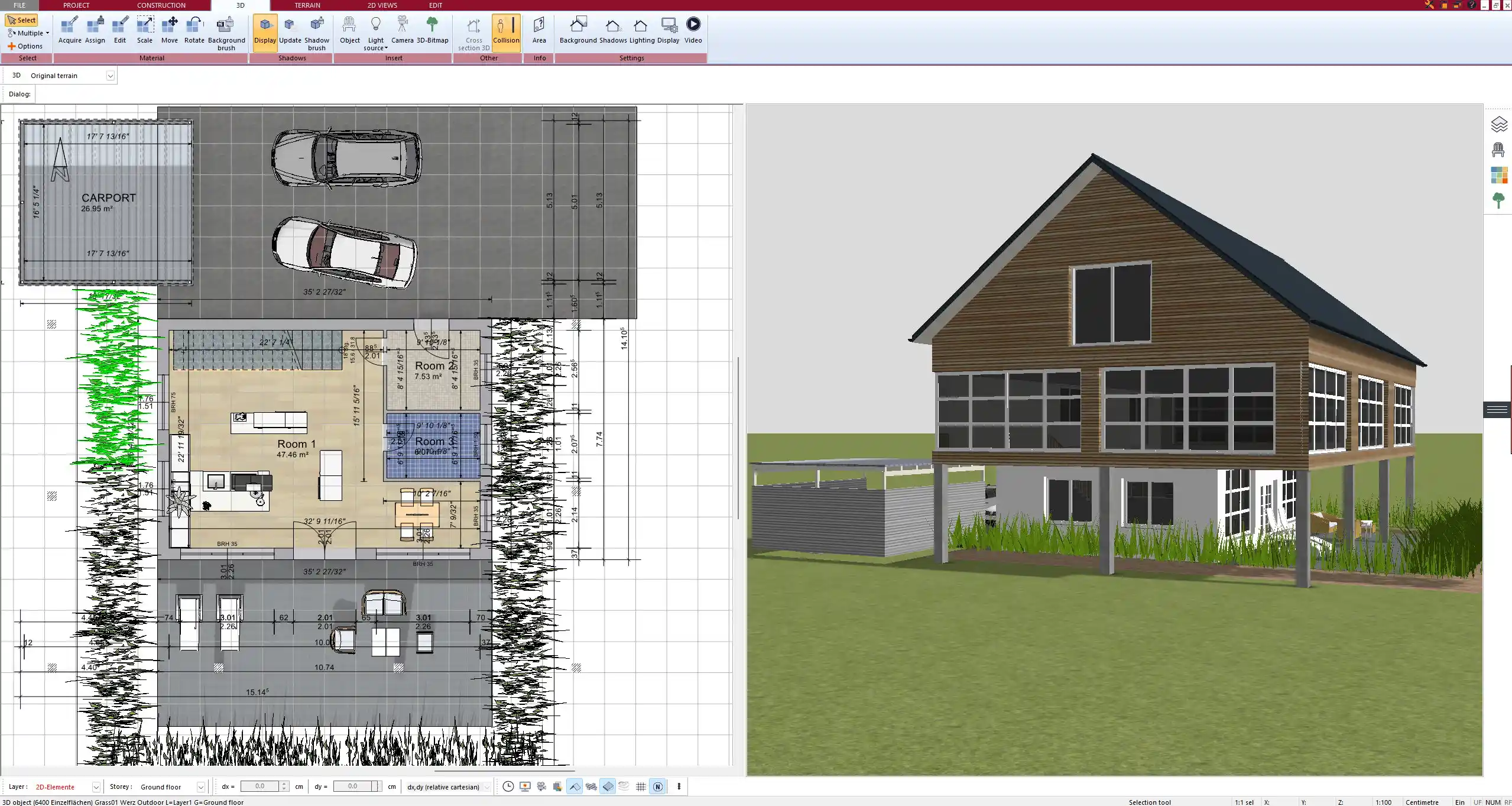
Task: Click the Room 1 label in floor plan
Action: point(297,444)
